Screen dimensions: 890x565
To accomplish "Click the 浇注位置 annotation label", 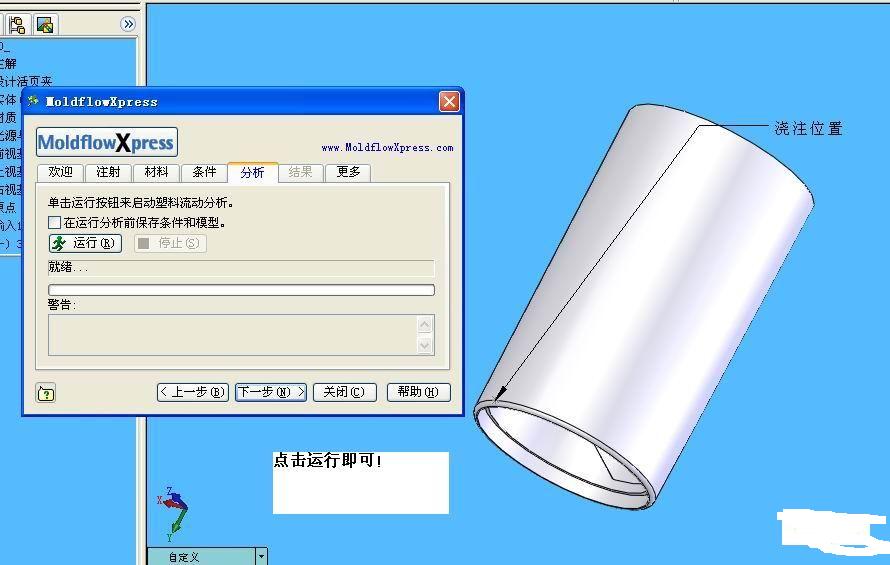I will coord(808,129).
